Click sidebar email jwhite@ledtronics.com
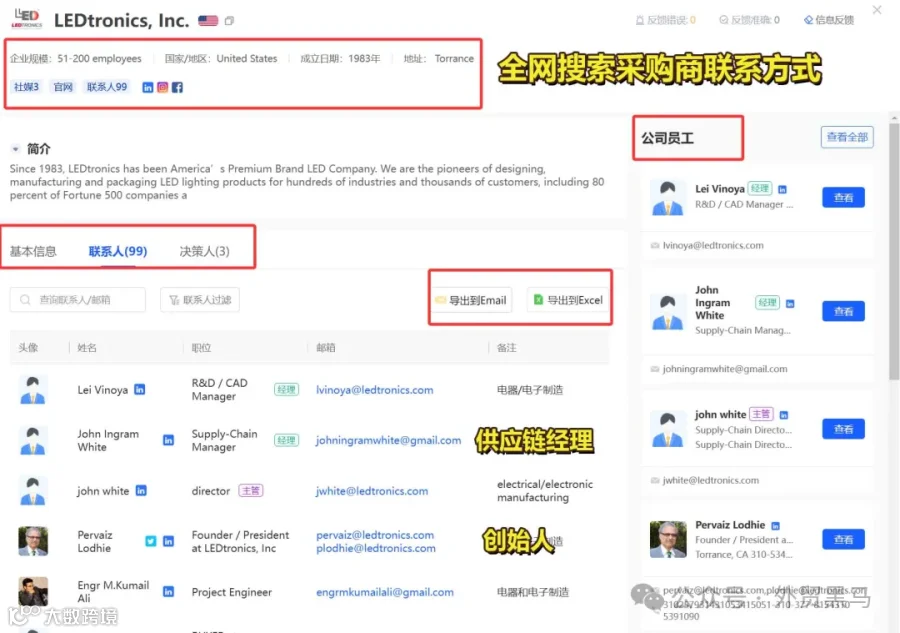The width and height of the screenshot is (900, 633). tap(711, 480)
